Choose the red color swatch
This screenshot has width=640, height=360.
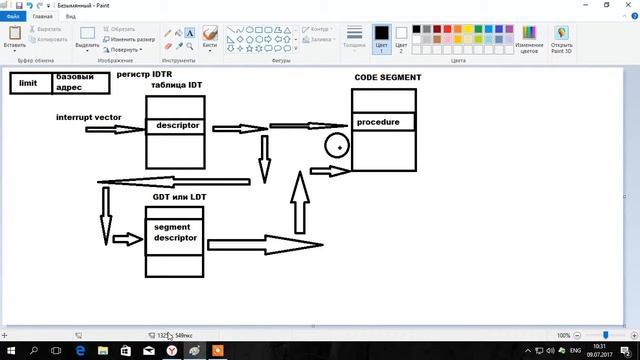coord(447,29)
